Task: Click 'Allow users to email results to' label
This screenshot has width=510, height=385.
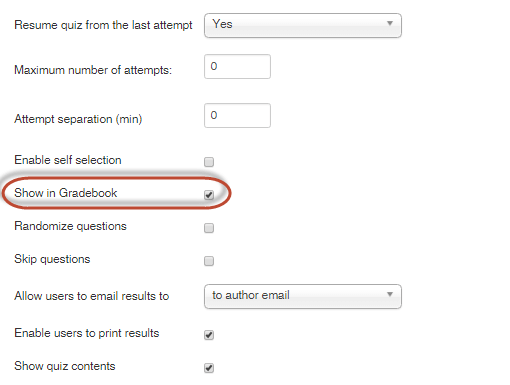Action: tap(92, 296)
